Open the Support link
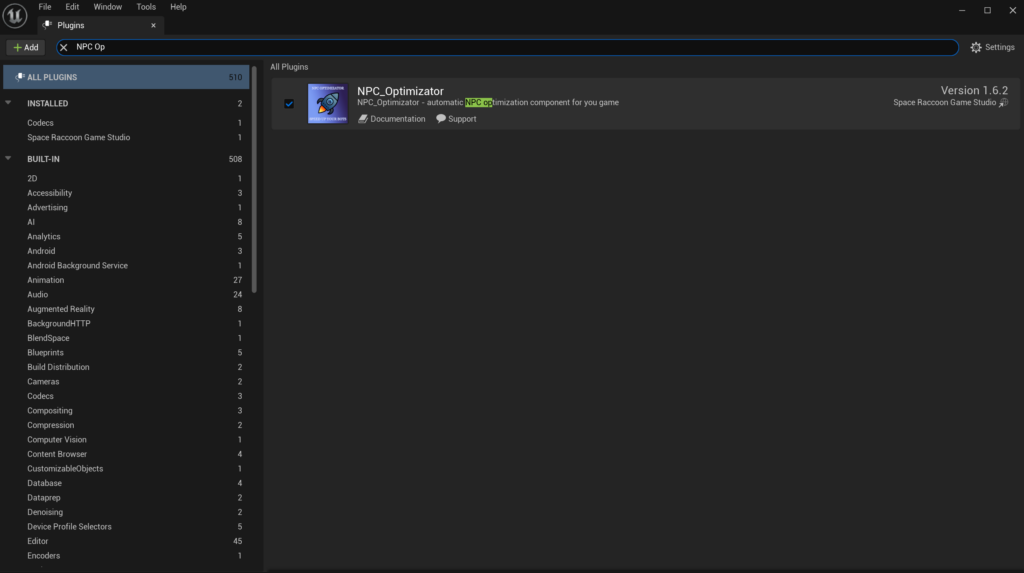The width and height of the screenshot is (1024, 573). coord(456,119)
